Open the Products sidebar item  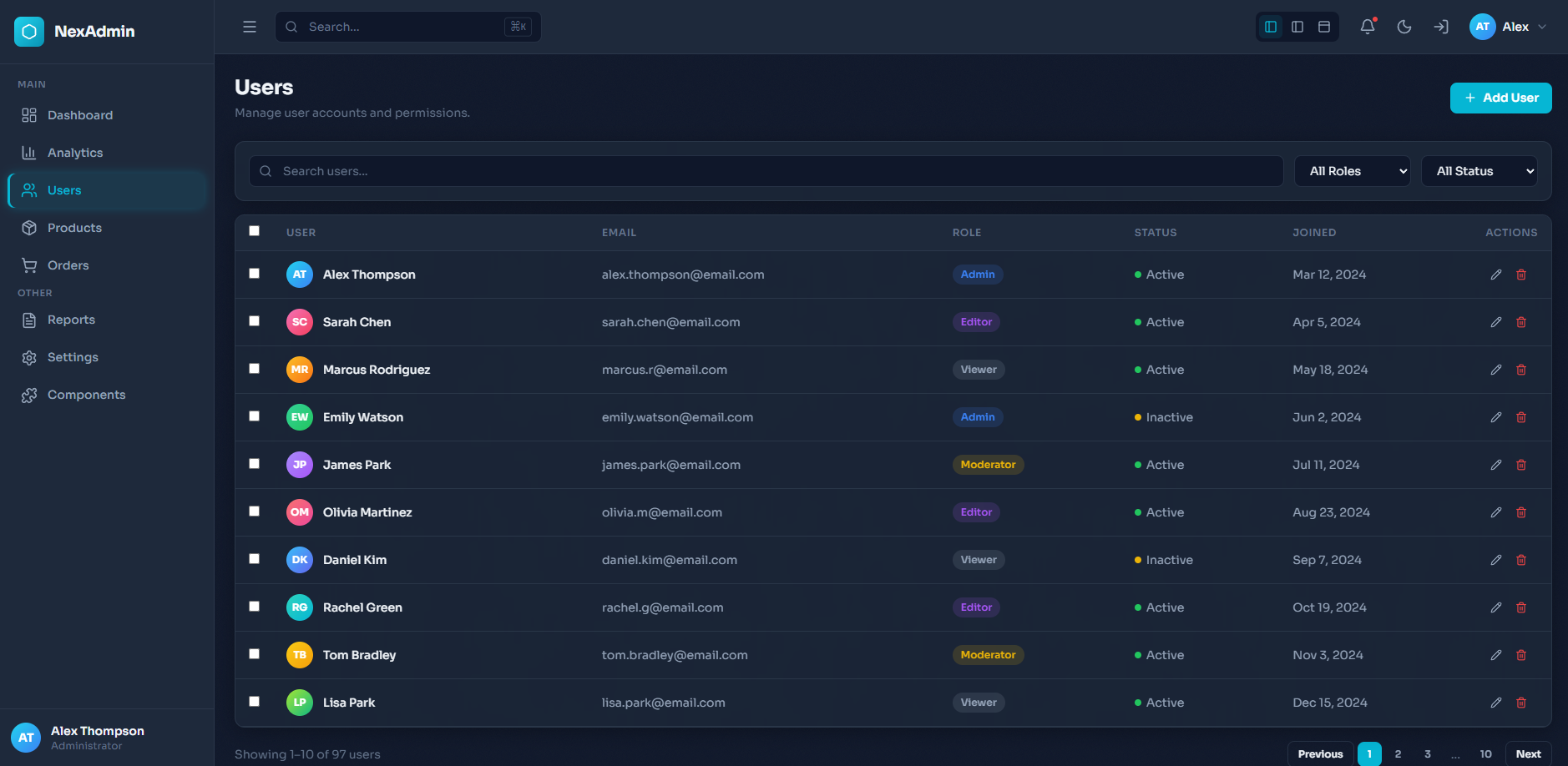coord(74,228)
